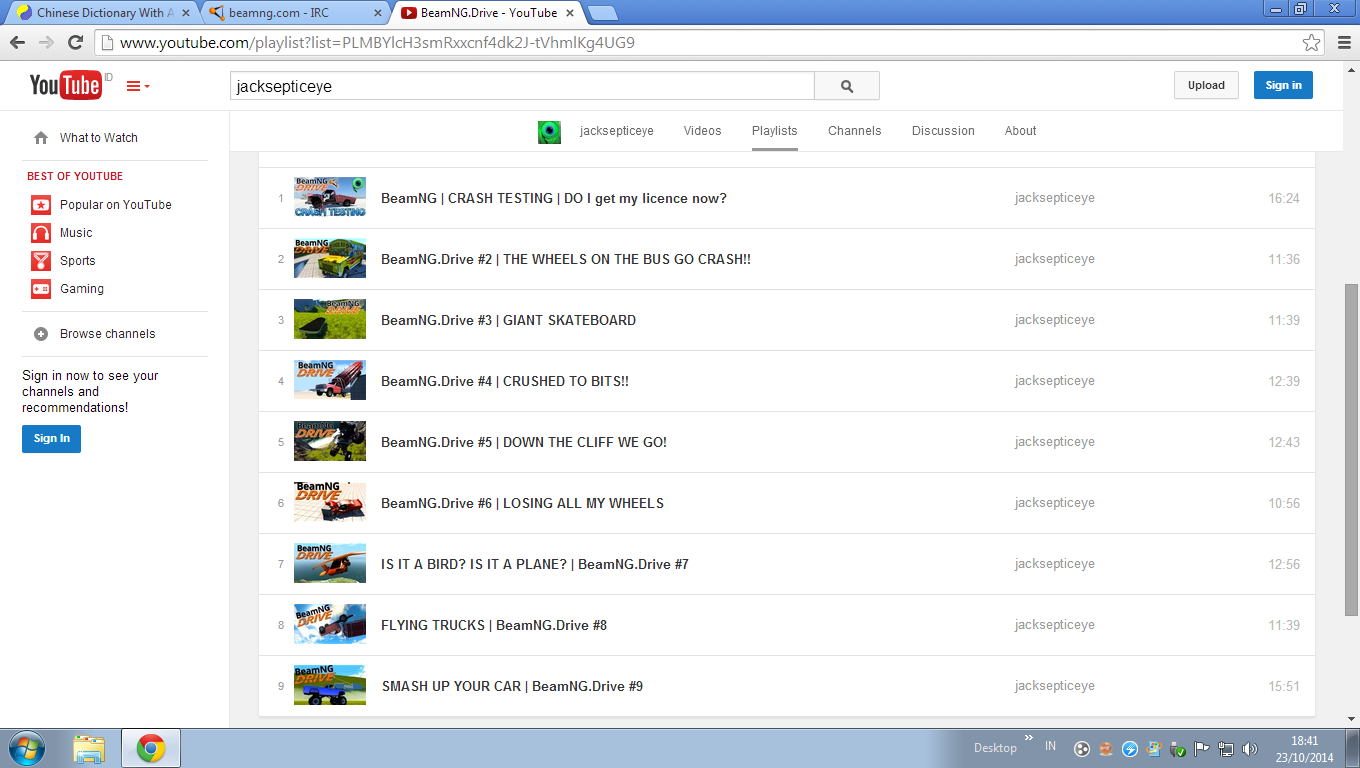1360x768 pixels.
Task: Click the browser address bar
Action: (709, 43)
